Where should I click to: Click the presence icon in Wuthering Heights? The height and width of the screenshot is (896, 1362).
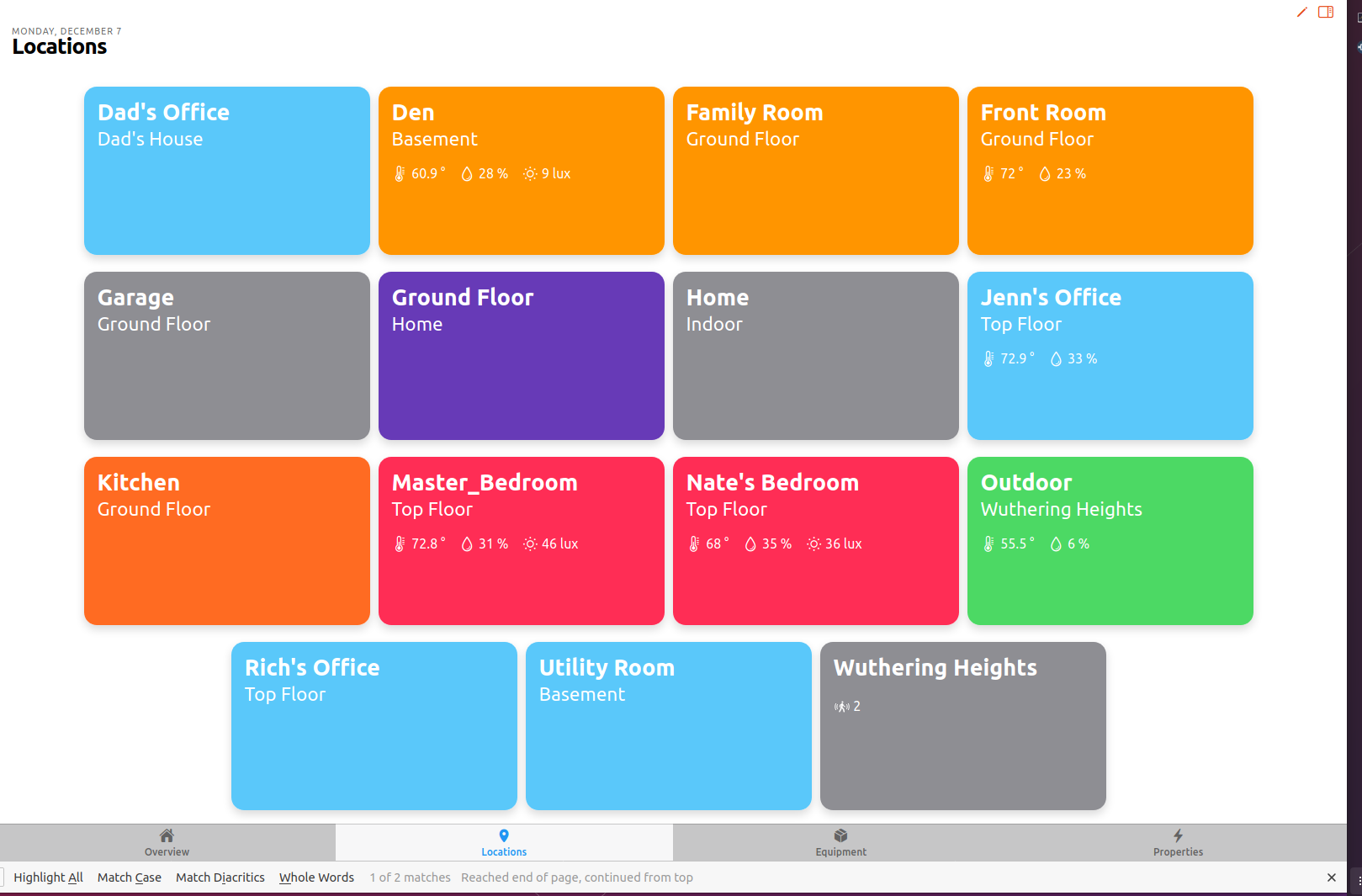click(x=841, y=707)
